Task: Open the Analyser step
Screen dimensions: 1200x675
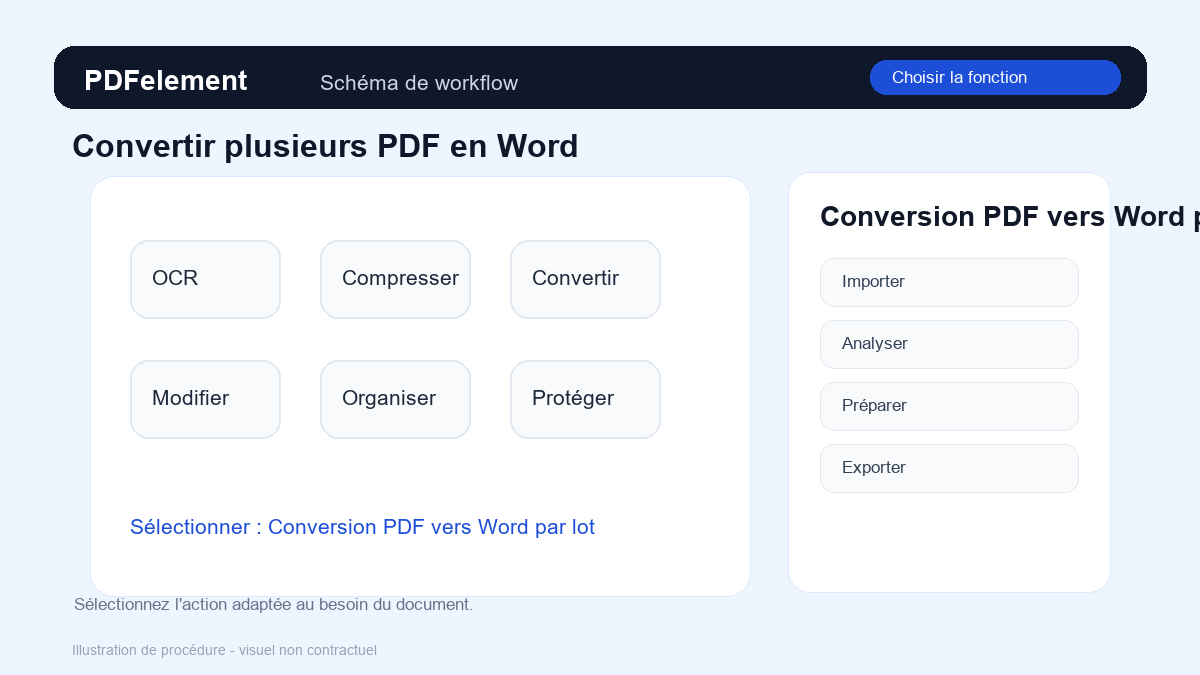Action: coord(949,344)
